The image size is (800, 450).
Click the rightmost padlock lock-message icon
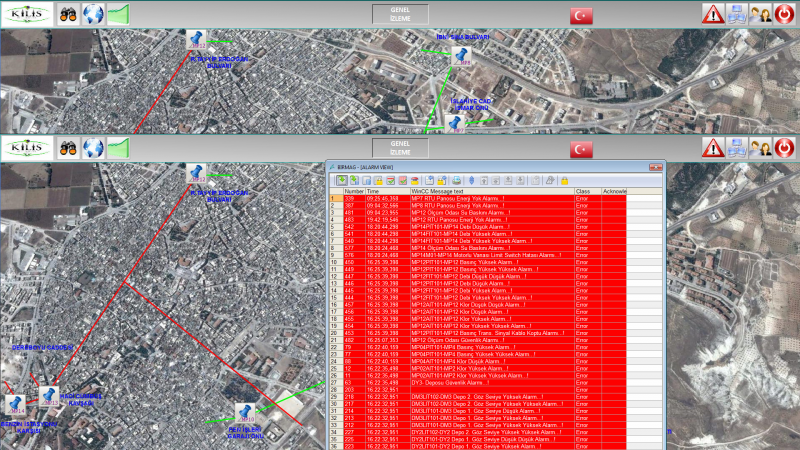pyautogui.click(x=565, y=181)
